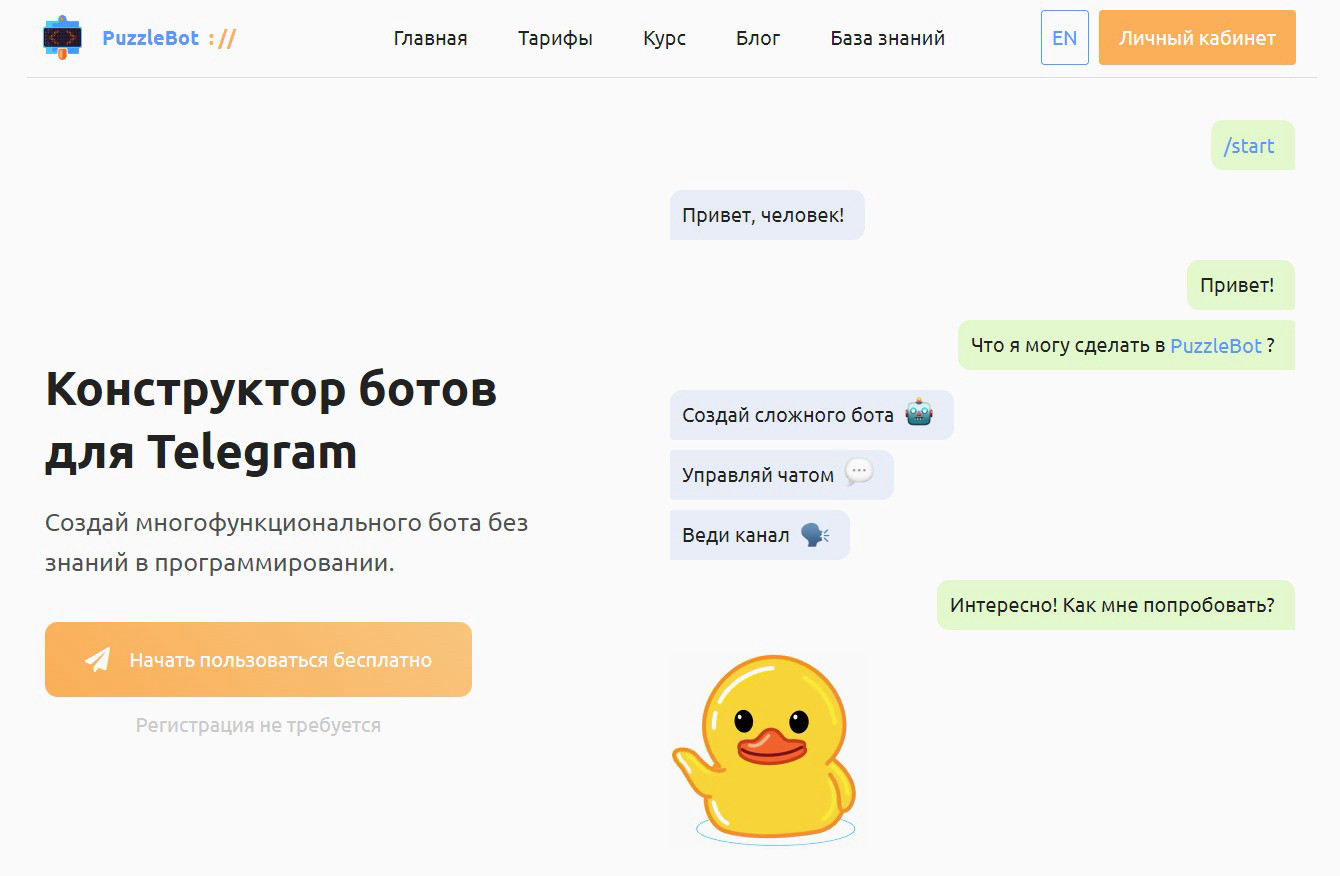
Task: Switch language to EN
Action: (x=1064, y=38)
